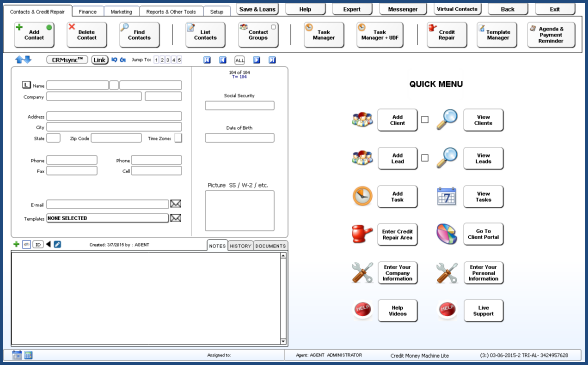588x365 pixels.
Task: Click the CRMsync button
Action: click(67, 60)
